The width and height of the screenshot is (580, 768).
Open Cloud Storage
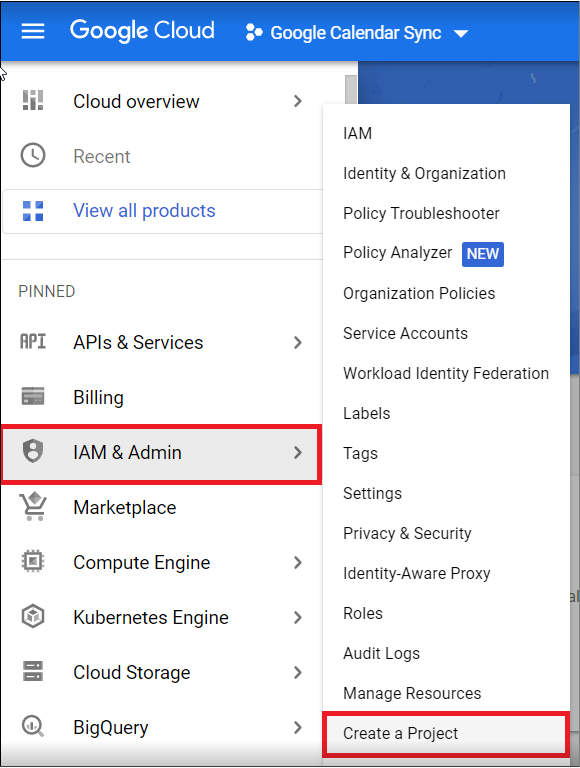click(132, 672)
